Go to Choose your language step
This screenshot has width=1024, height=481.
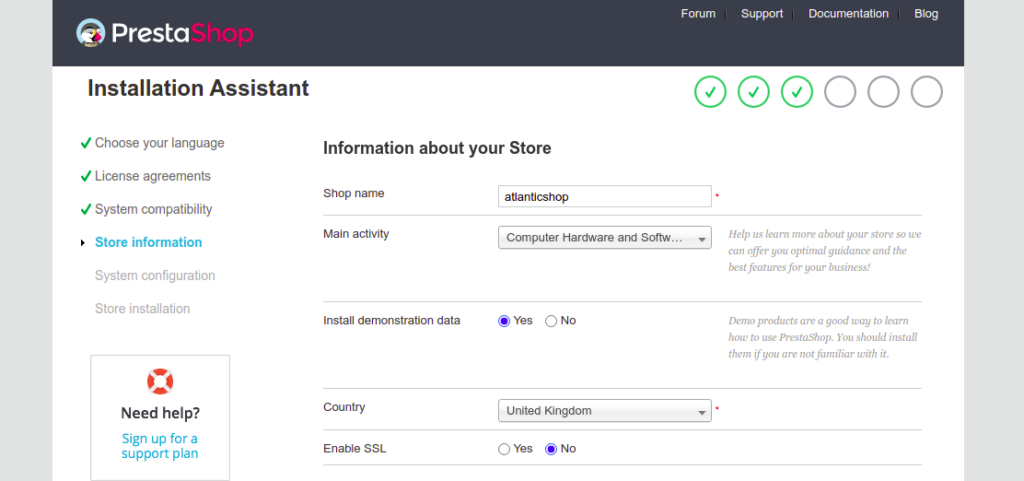[159, 143]
